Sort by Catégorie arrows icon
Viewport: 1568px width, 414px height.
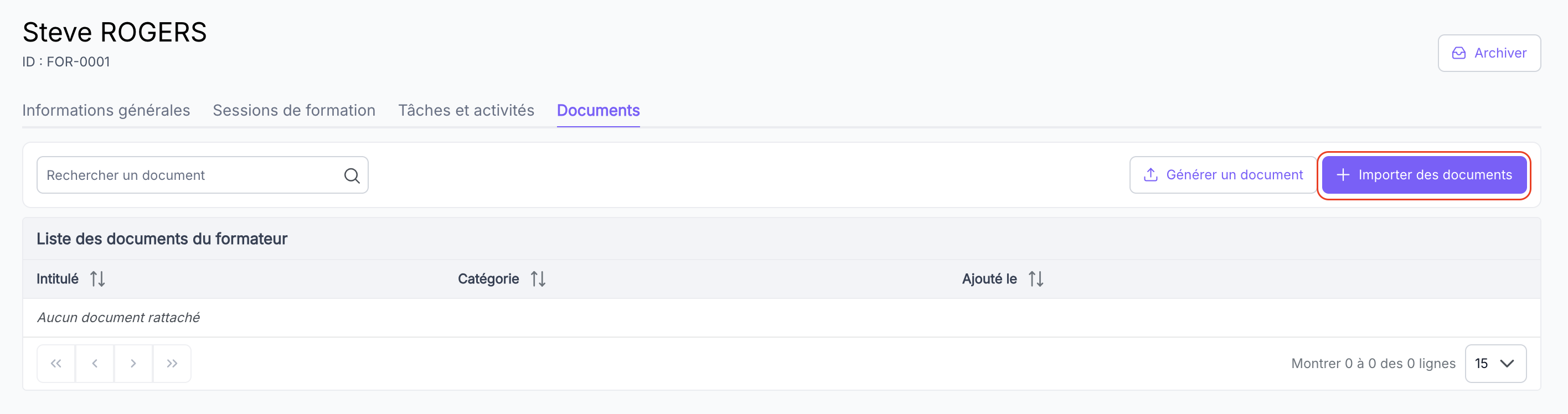tap(538, 279)
